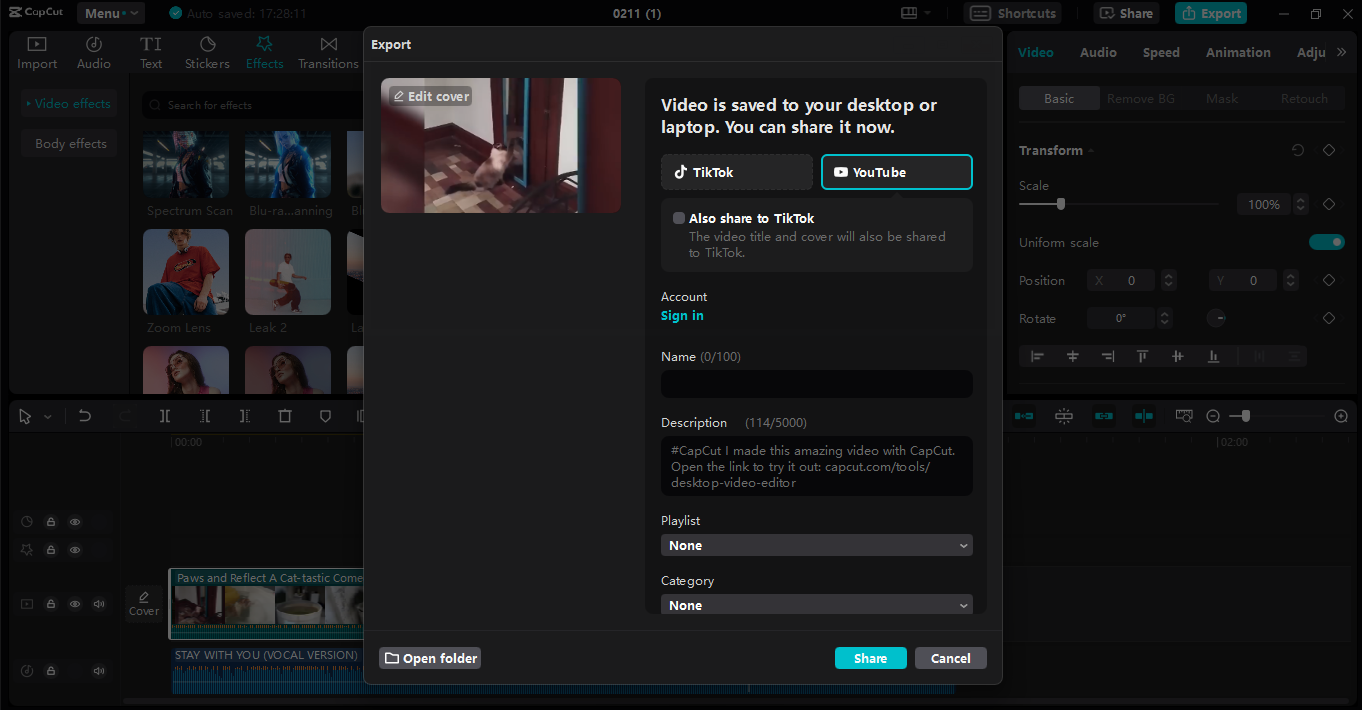
Task: Lock the main video track
Action: coord(50,604)
